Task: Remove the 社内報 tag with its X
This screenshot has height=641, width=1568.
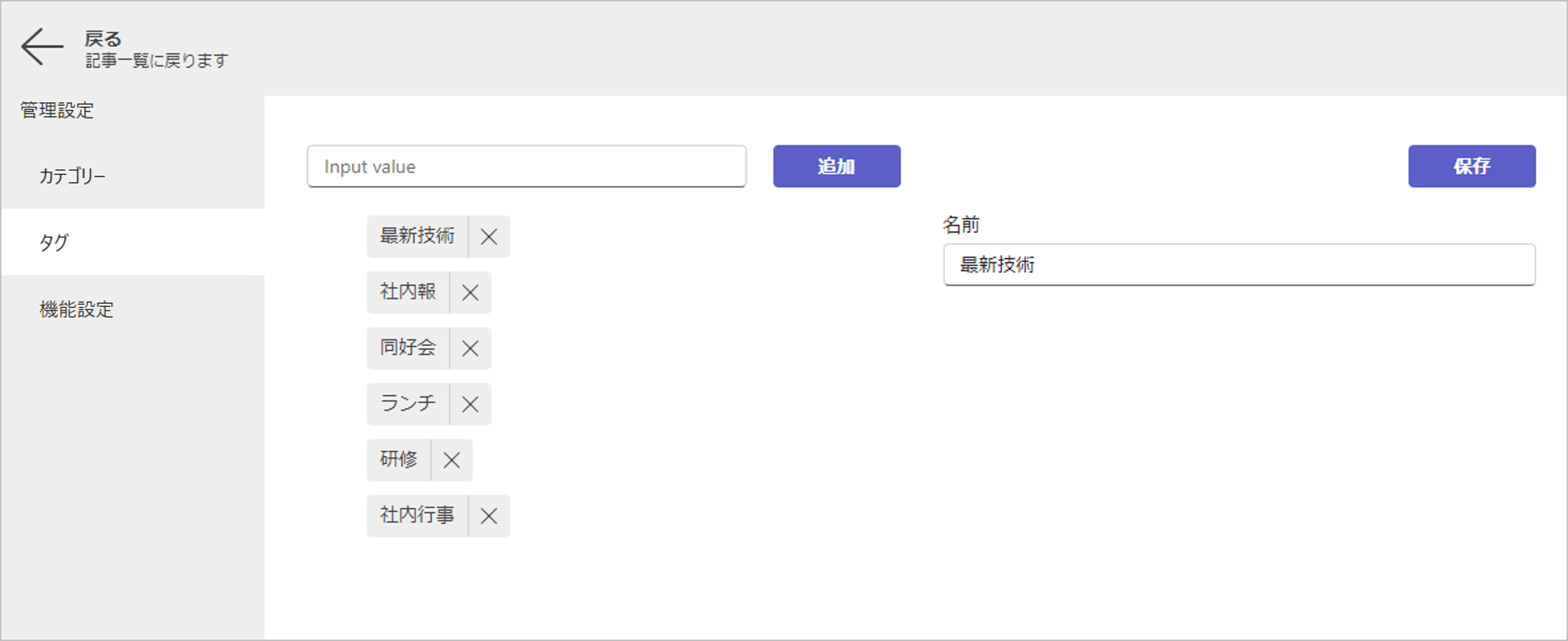Action: coord(470,292)
